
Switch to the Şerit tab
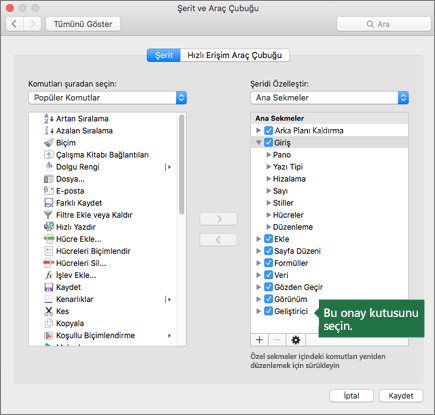click(x=164, y=55)
